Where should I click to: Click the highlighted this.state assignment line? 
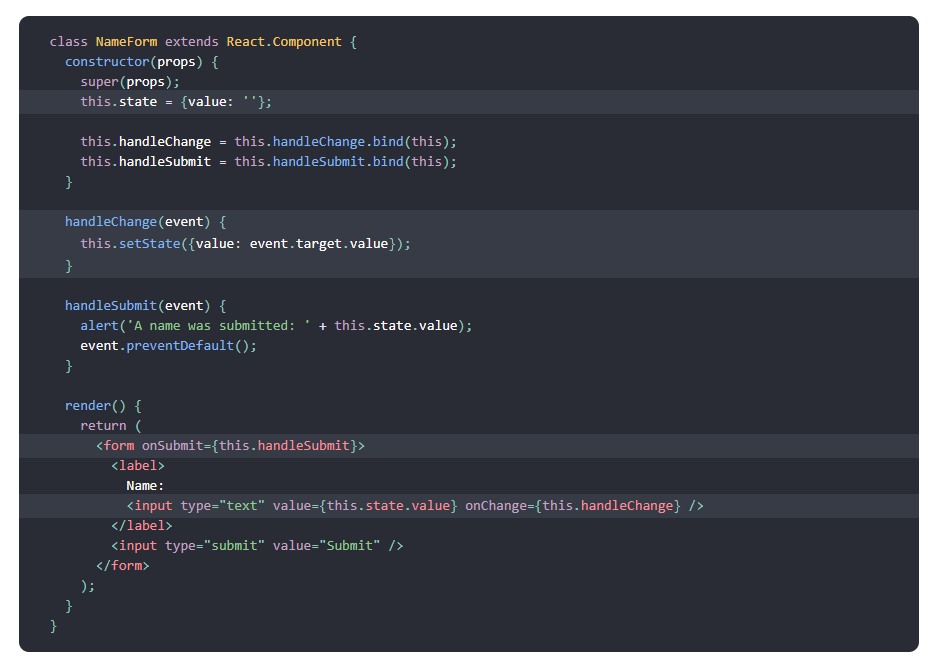click(176, 102)
